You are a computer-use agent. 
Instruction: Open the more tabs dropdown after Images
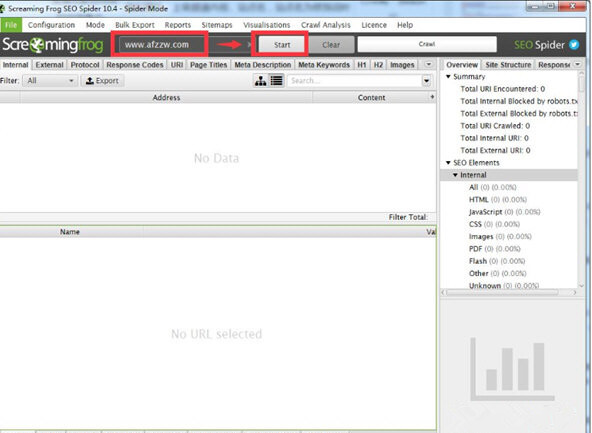[428, 64]
